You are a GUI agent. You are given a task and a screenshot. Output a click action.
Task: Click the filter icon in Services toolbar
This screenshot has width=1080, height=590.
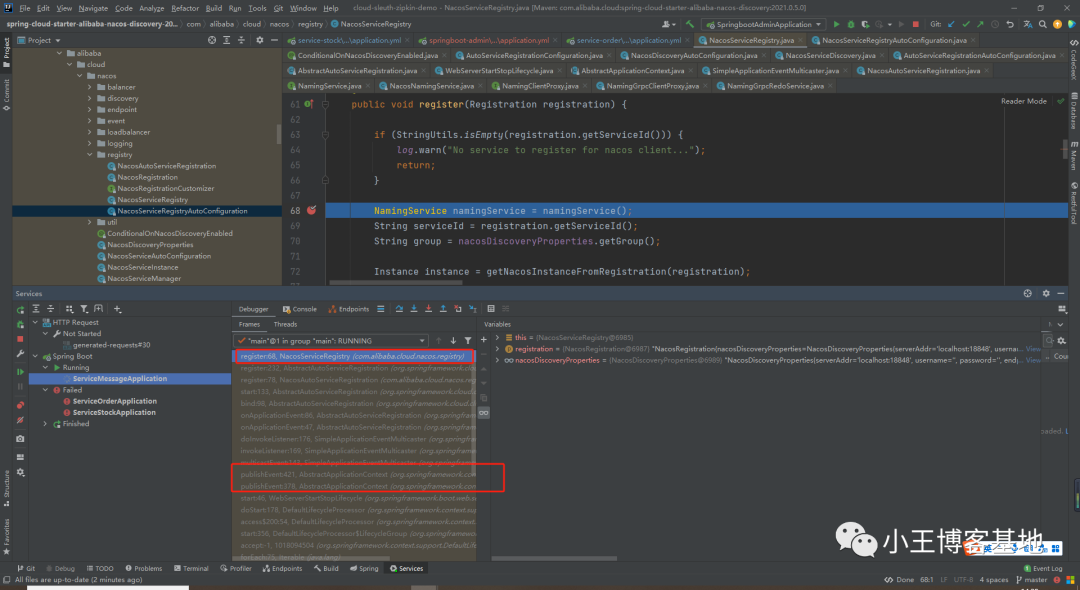tap(84, 309)
